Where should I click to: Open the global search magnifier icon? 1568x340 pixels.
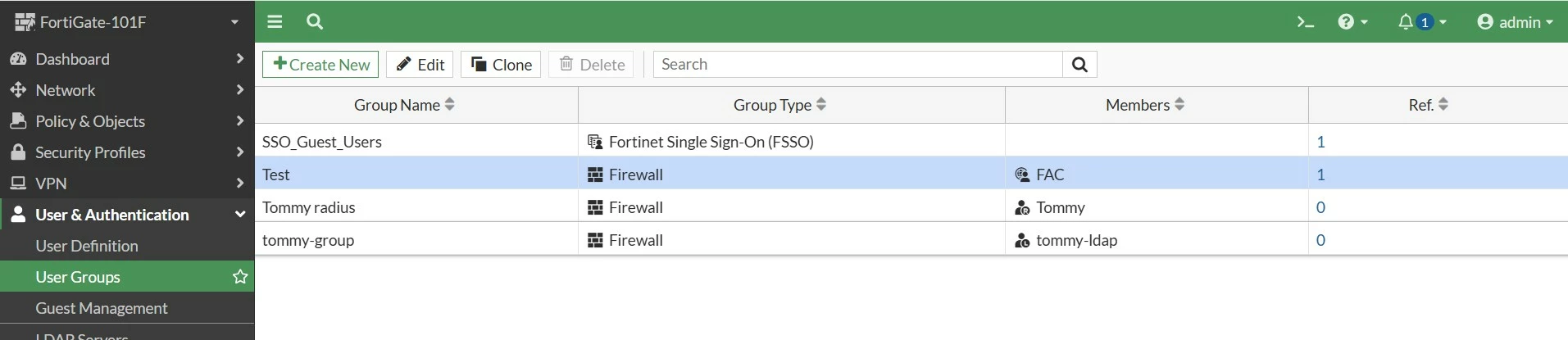pyautogui.click(x=315, y=22)
